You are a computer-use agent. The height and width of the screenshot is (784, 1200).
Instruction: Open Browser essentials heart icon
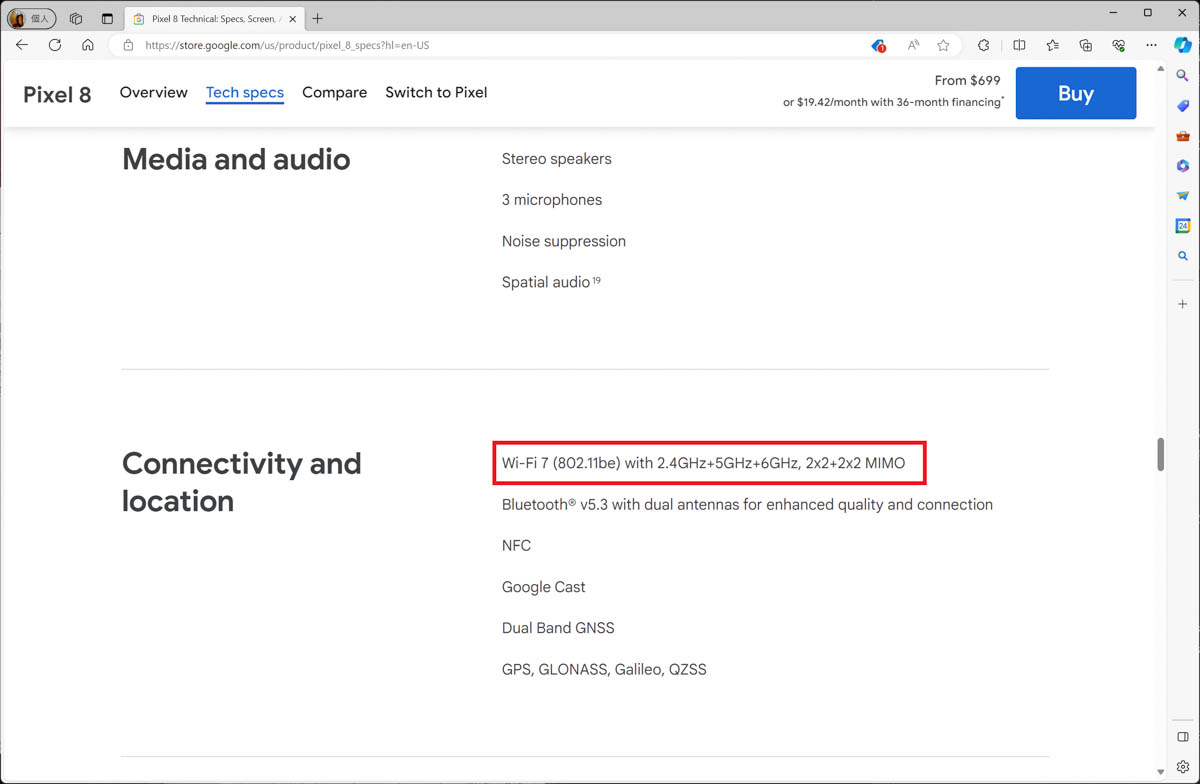pos(1118,45)
